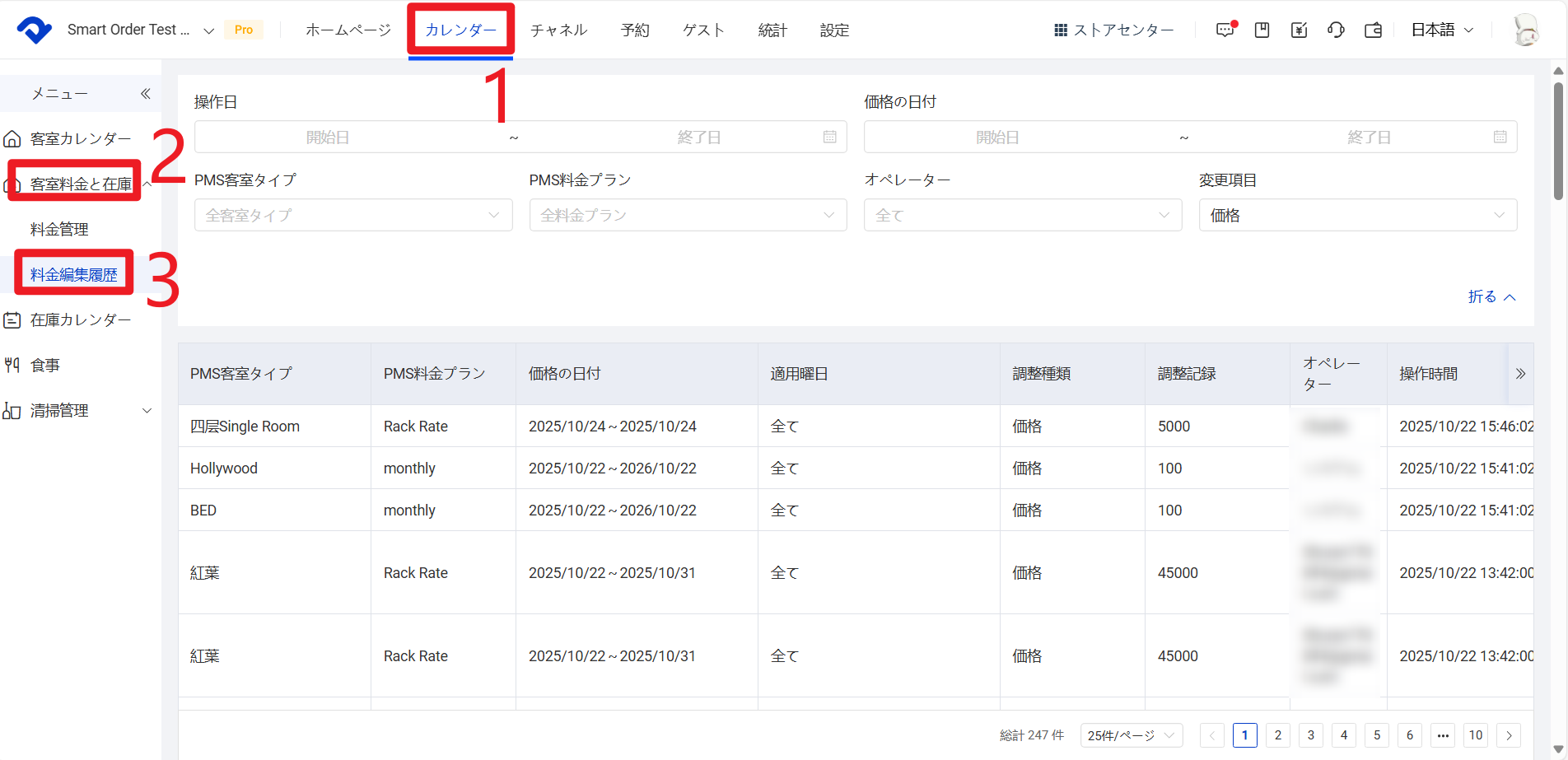Click the 折る link to collapse filters
The height and width of the screenshot is (760, 1568).
(1491, 296)
